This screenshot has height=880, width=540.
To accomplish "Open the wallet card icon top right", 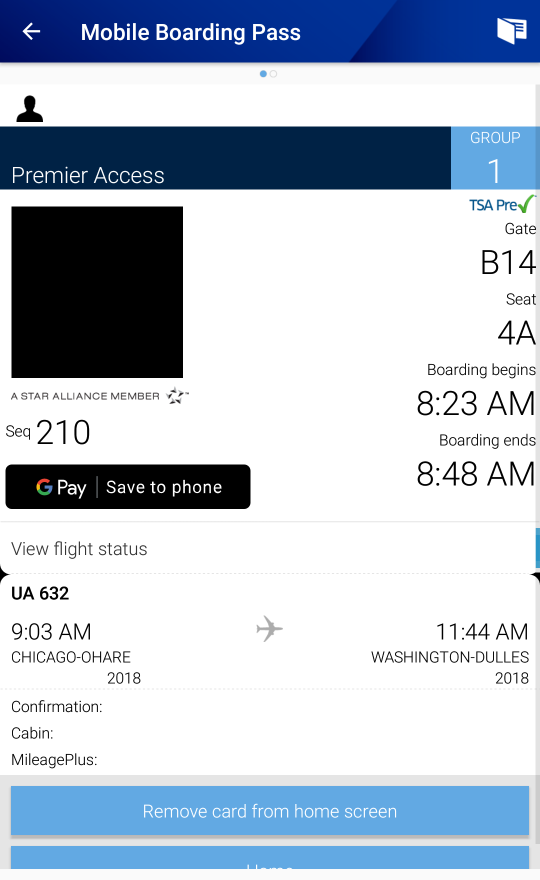I will point(511,30).
